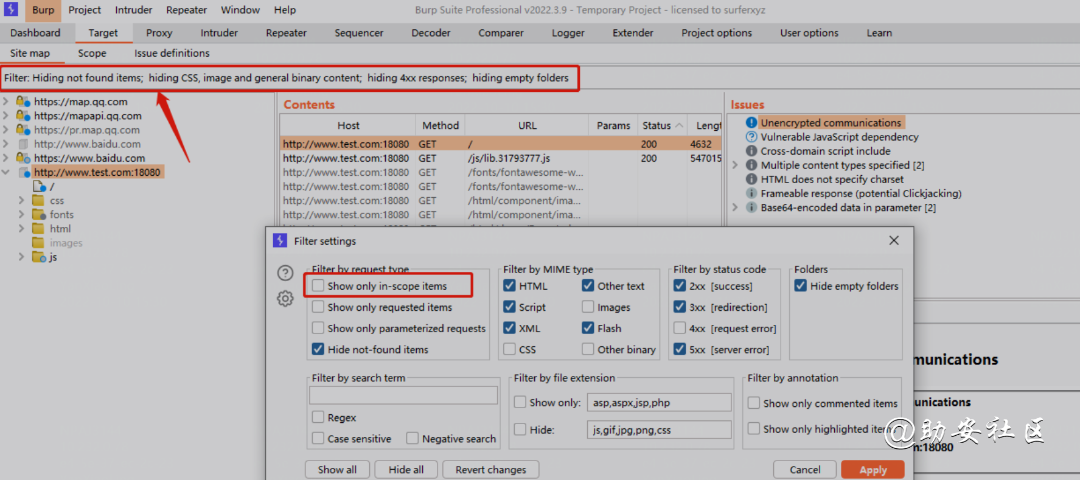Sort contents by Status column header
Image resolution: width=1080 pixels, height=480 pixels.
click(662, 125)
